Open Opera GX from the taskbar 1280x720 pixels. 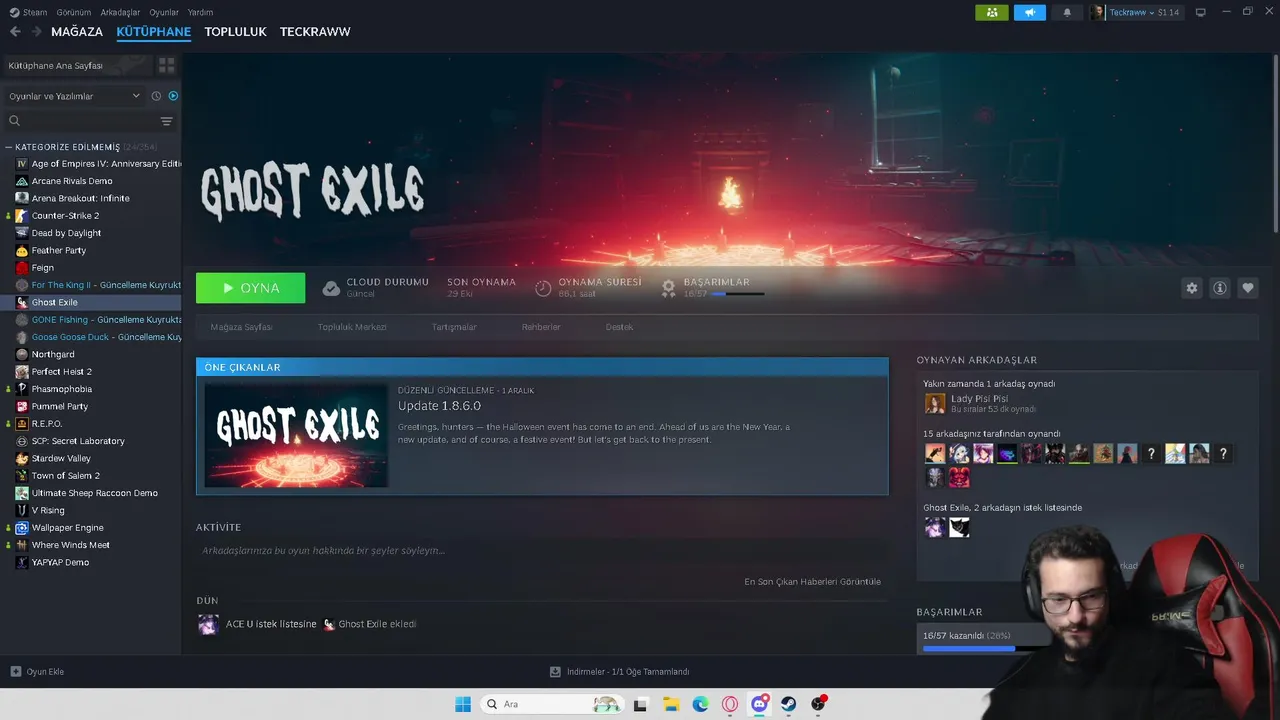pos(730,704)
